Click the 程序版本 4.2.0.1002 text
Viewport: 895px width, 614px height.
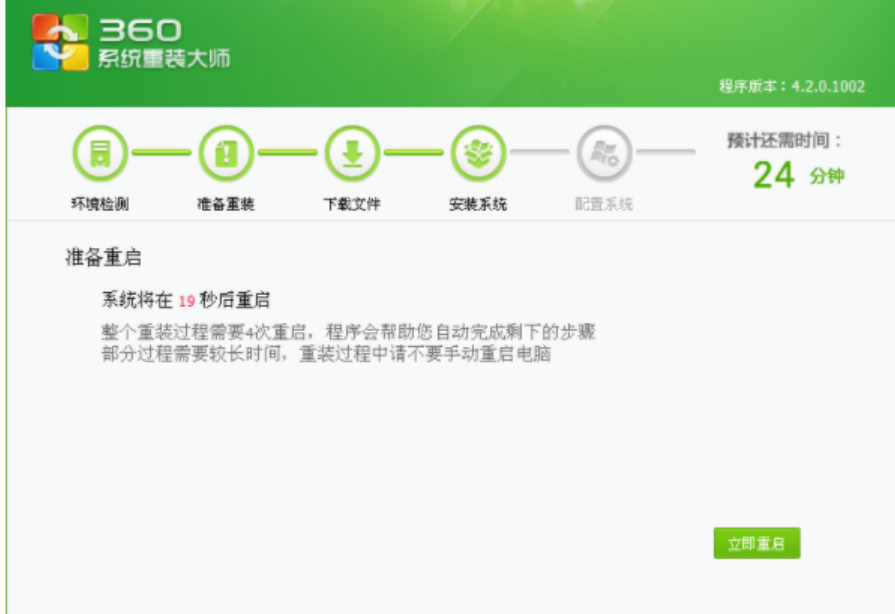coord(792,86)
